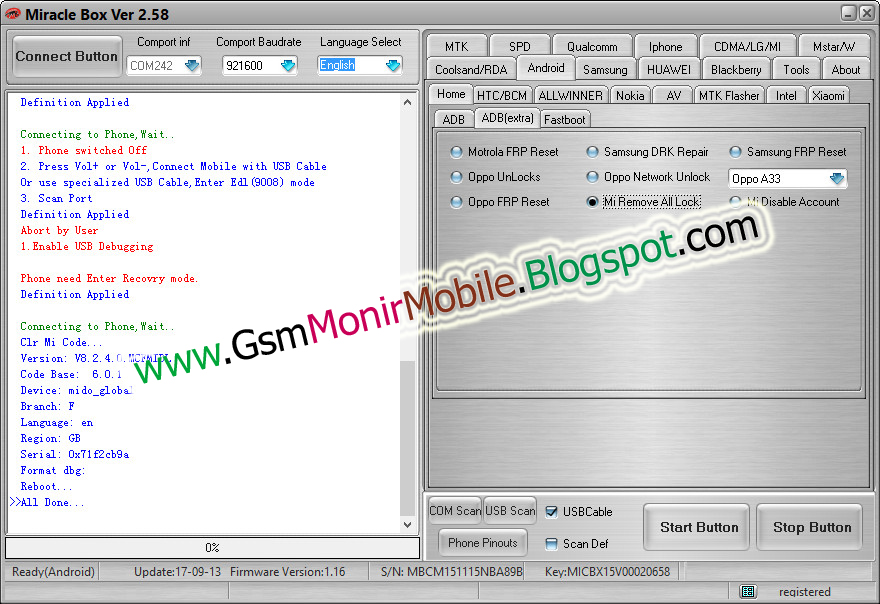Click the log scrollbar up arrow
This screenshot has height=604, width=880.
pyautogui.click(x=407, y=102)
